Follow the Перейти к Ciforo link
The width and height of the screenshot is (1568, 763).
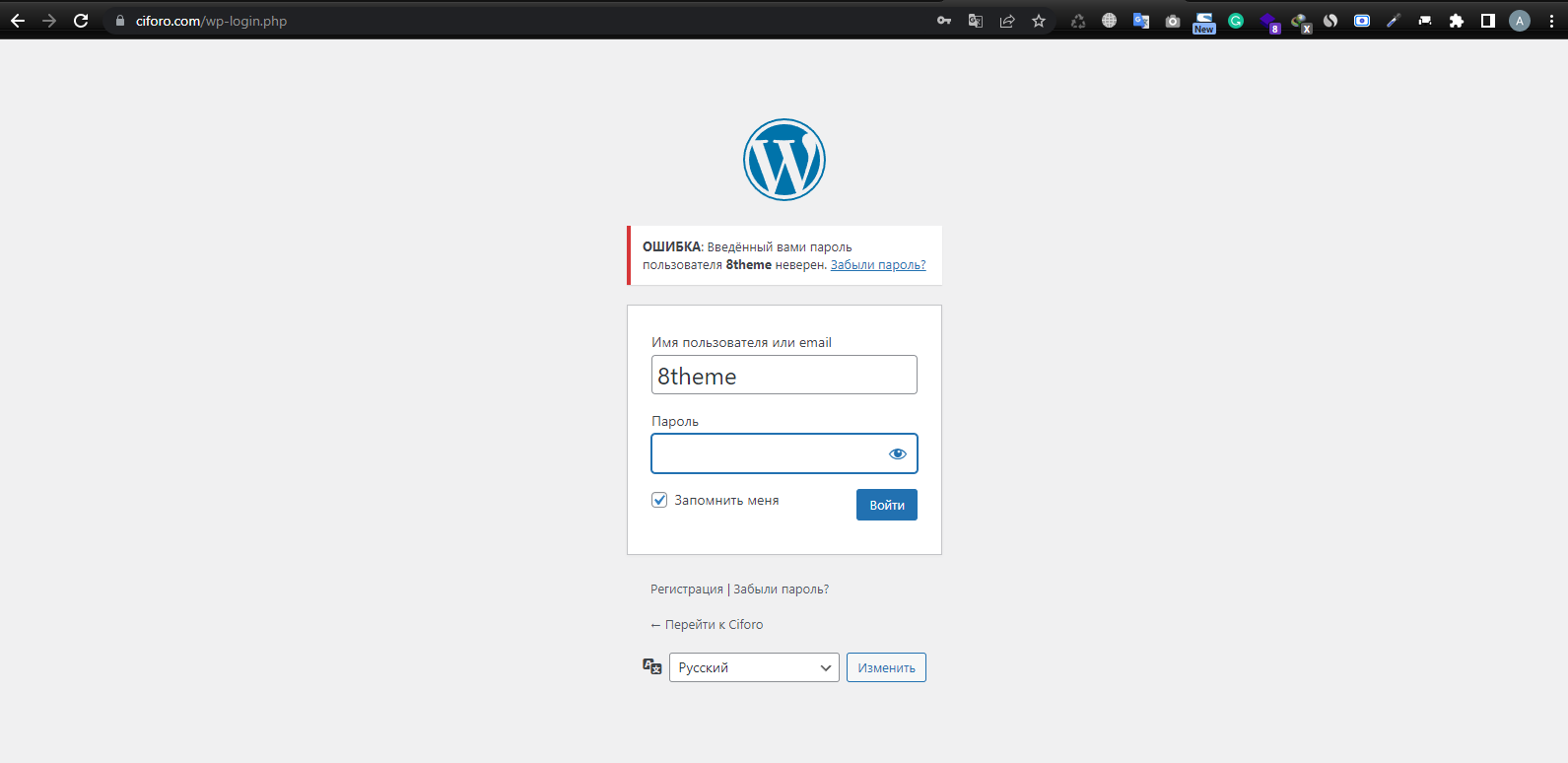coord(707,625)
